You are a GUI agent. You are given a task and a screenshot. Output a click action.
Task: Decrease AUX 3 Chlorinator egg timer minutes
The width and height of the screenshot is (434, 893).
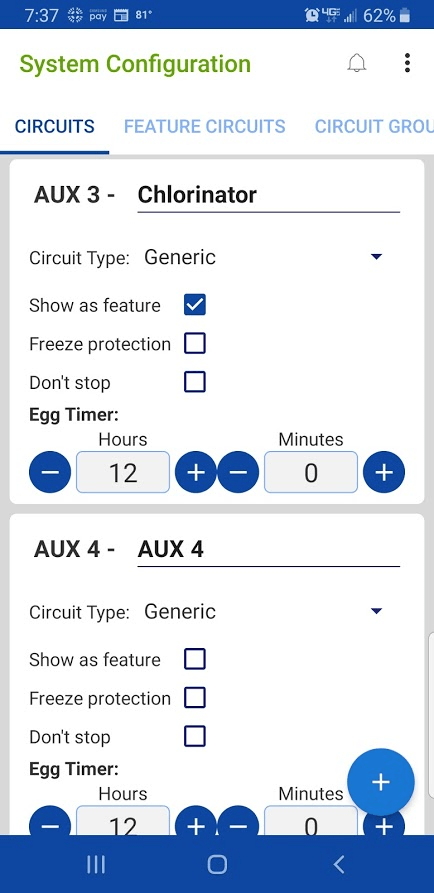coord(238,472)
